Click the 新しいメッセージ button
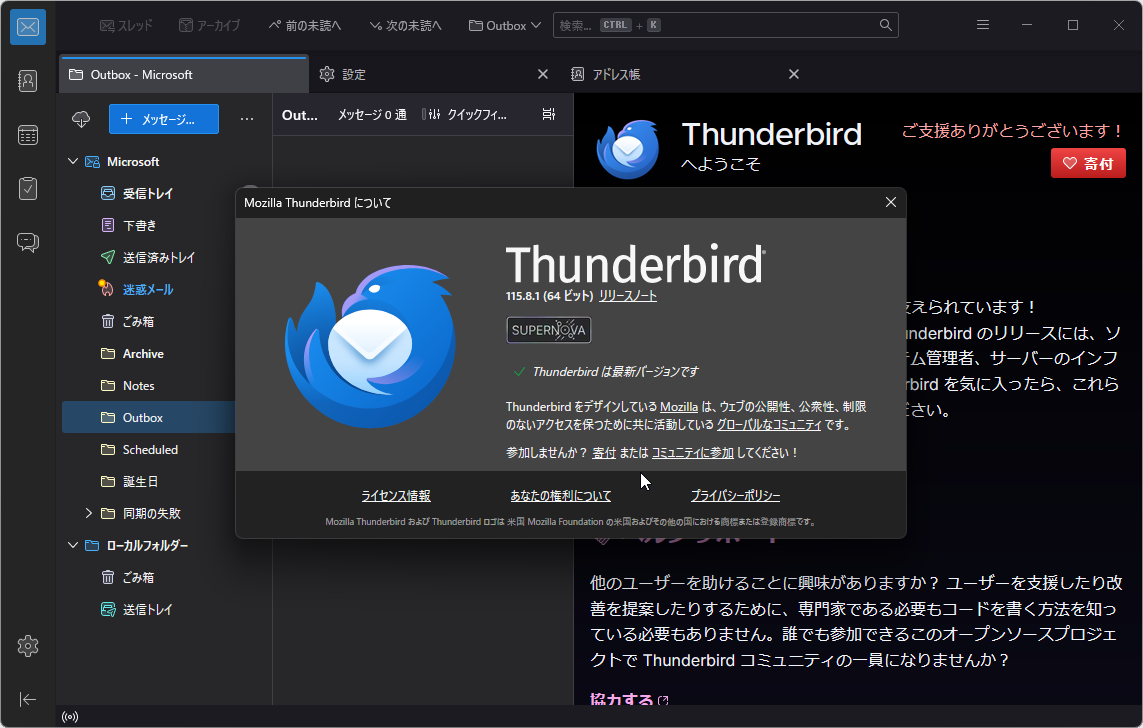 163,118
